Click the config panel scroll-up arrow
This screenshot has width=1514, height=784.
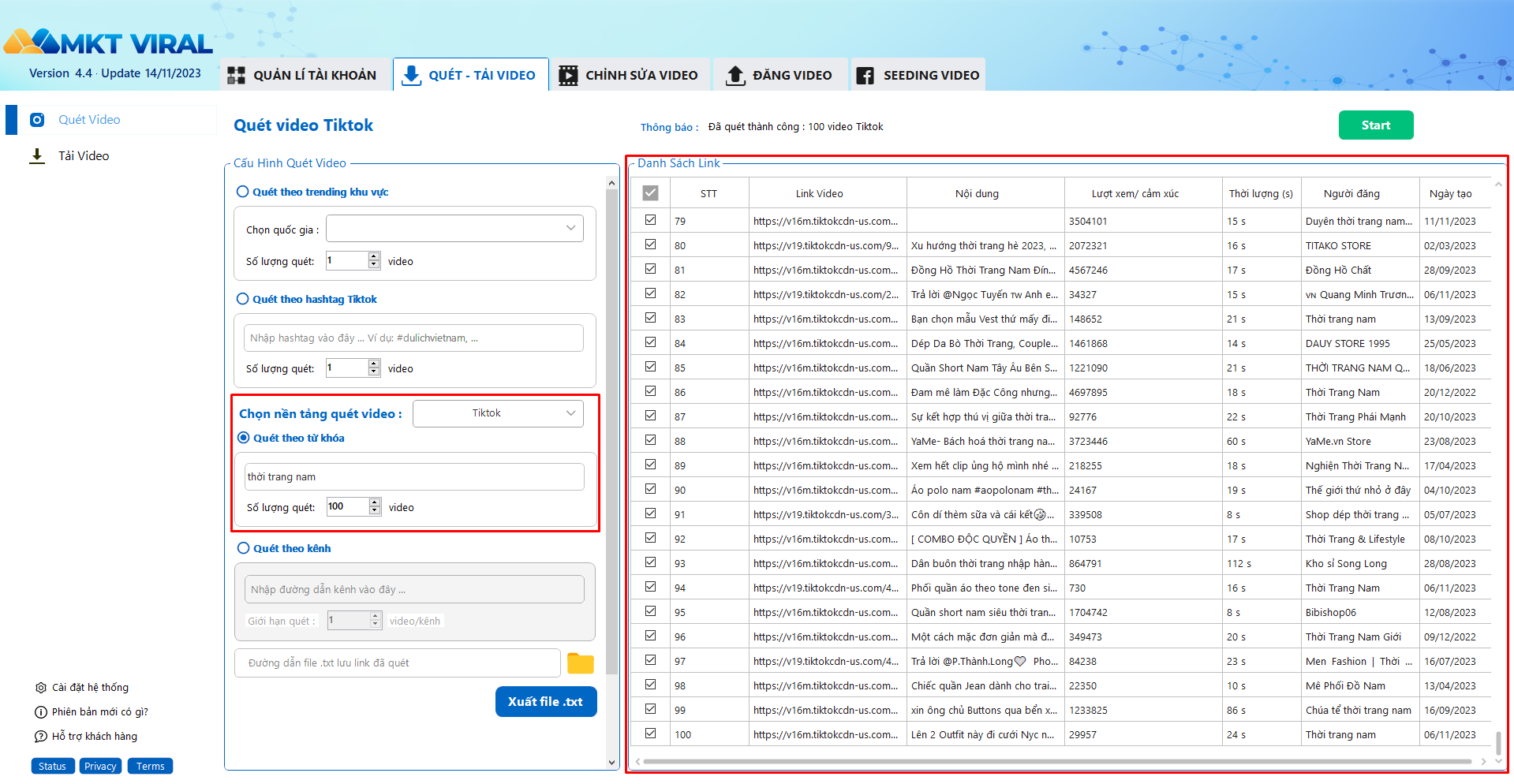pyautogui.click(x=611, y=183)
